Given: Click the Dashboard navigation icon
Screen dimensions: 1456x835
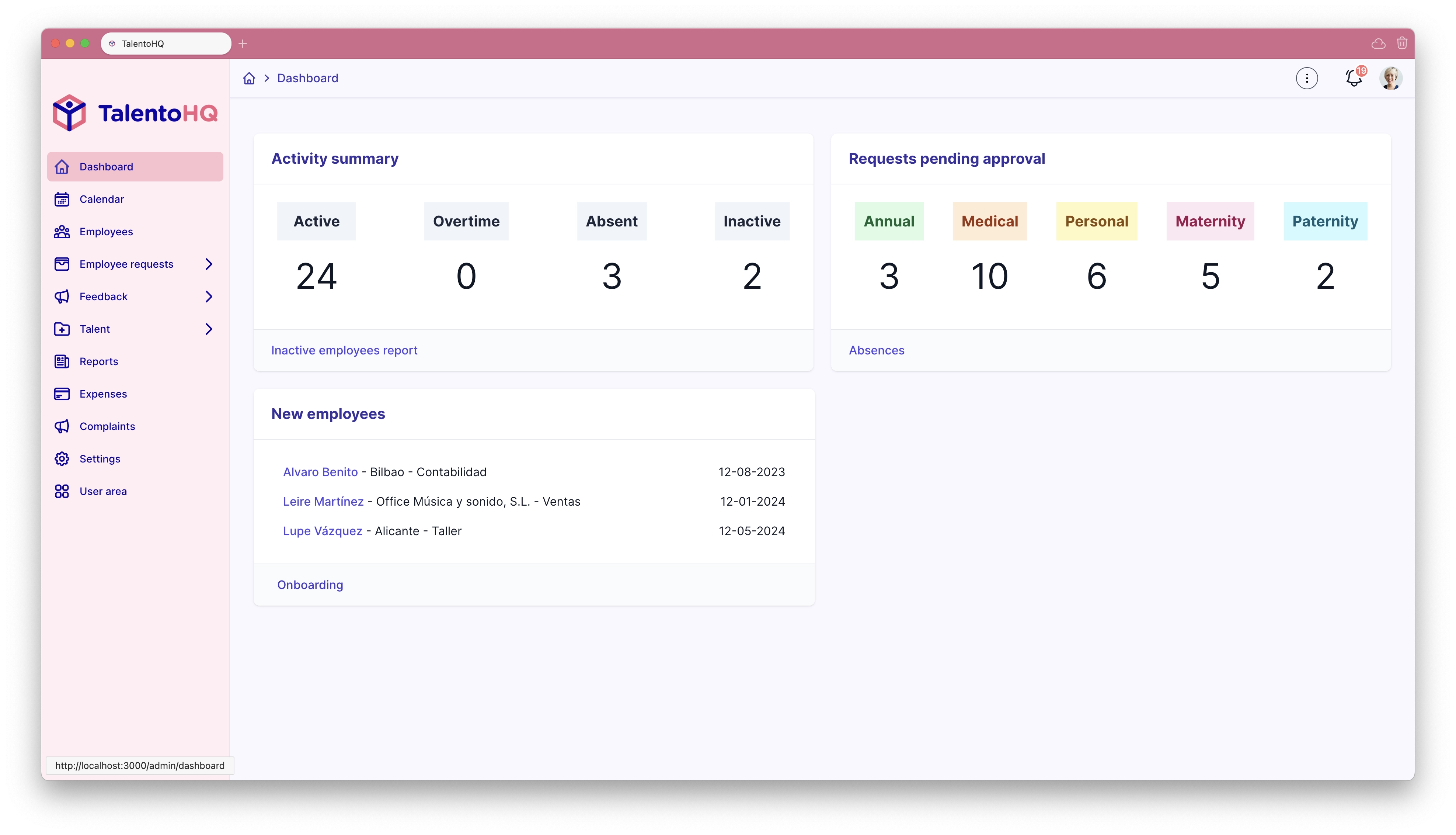Looking at the screenshot, I should [x=63, y=166].
